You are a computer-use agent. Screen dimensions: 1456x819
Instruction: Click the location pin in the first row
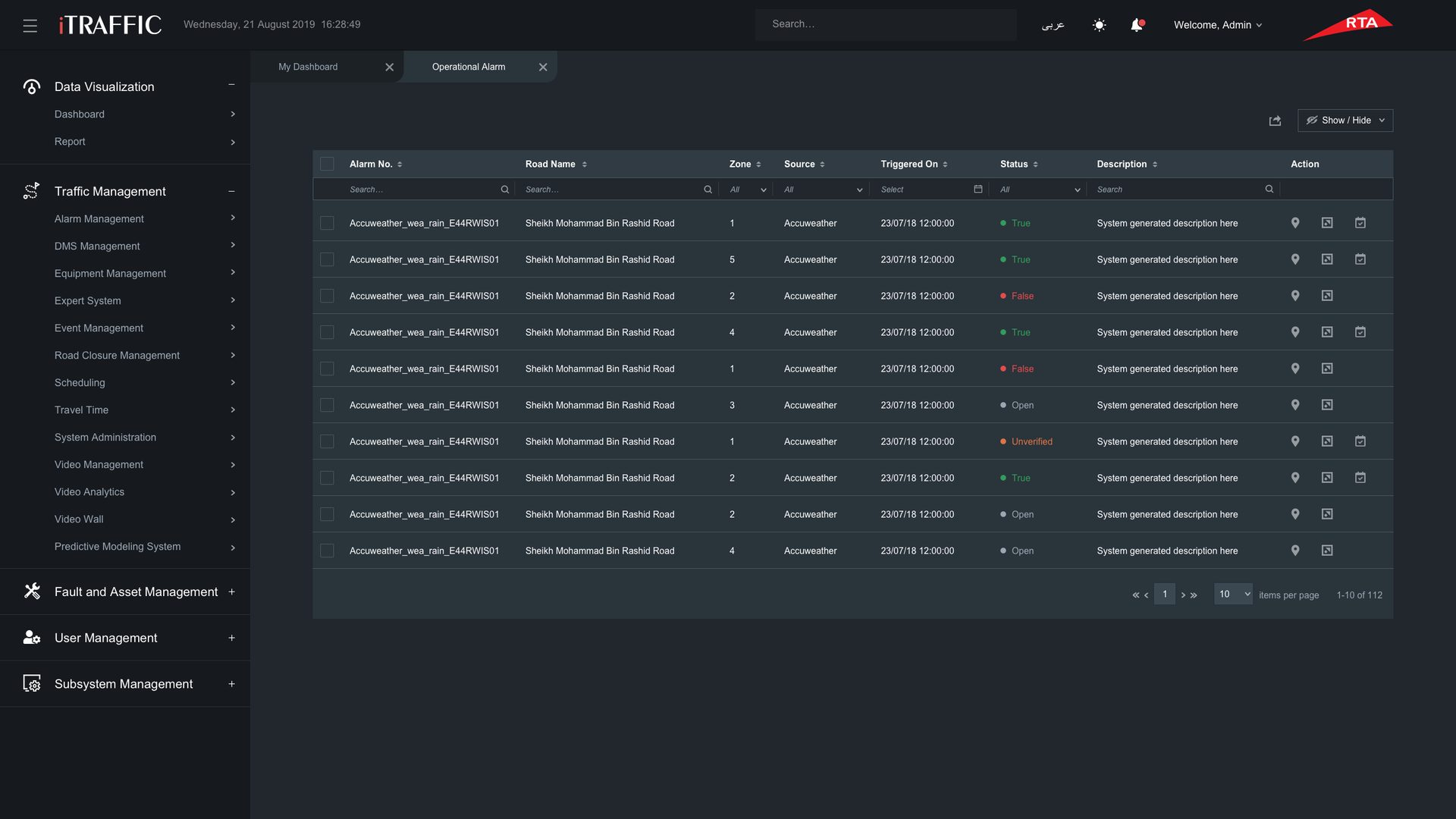[1295, 223]
